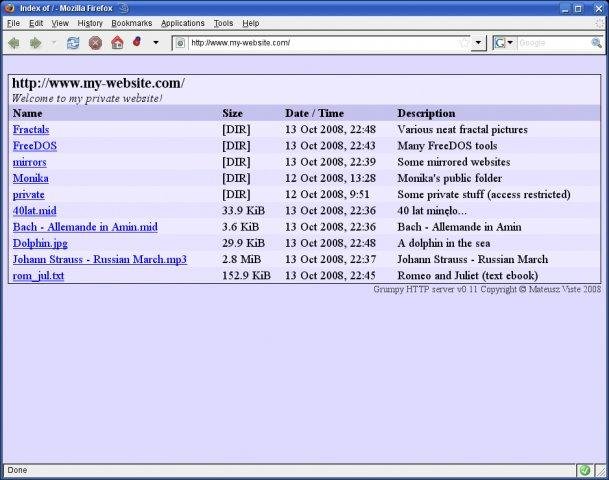This screenshot has height=480, width=609.
Task: Click the Back arrow button
Action: (14, 43)
